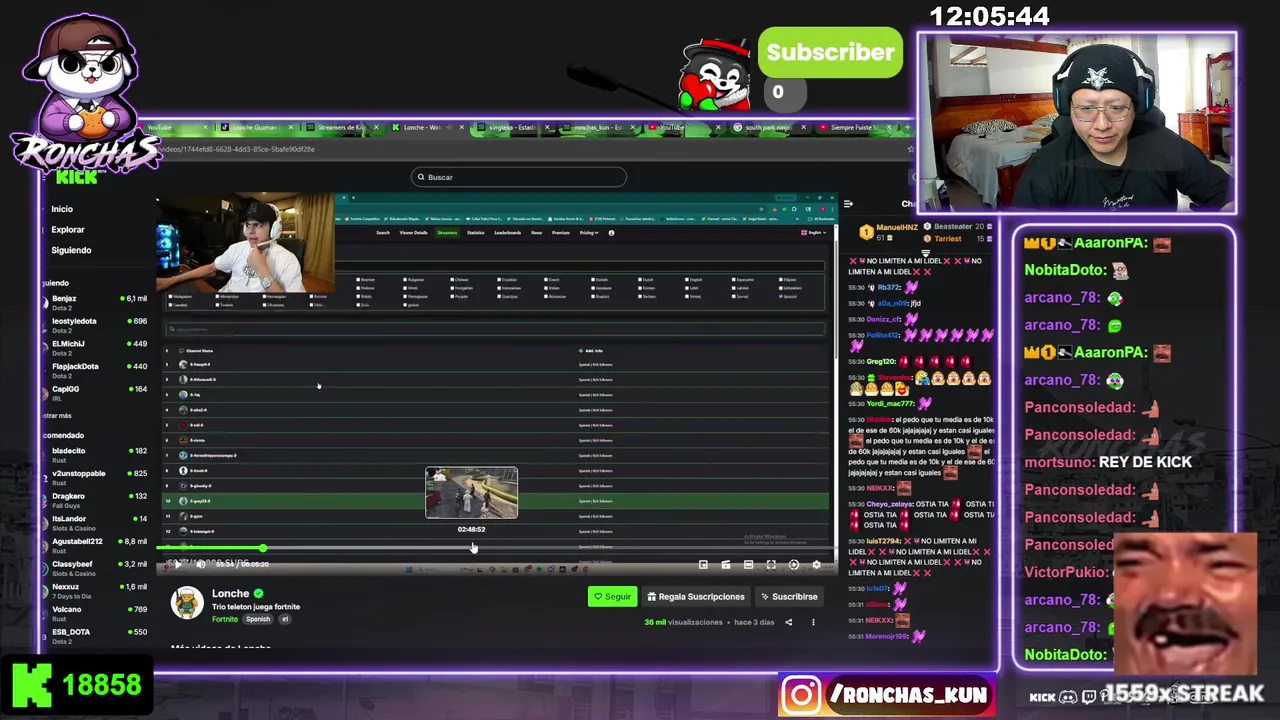The image size is (1280, 720).
Task: Switch to the Streamers de Kick tab
Action: [342, 127]
